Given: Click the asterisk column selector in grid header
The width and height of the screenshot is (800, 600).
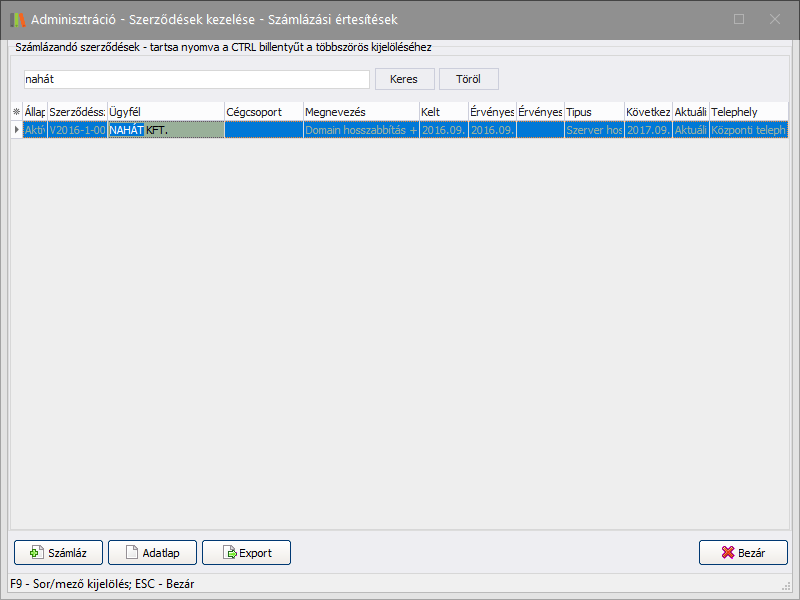Looking at the screenshot, I should pyautogui.click(x=15, y=112).
